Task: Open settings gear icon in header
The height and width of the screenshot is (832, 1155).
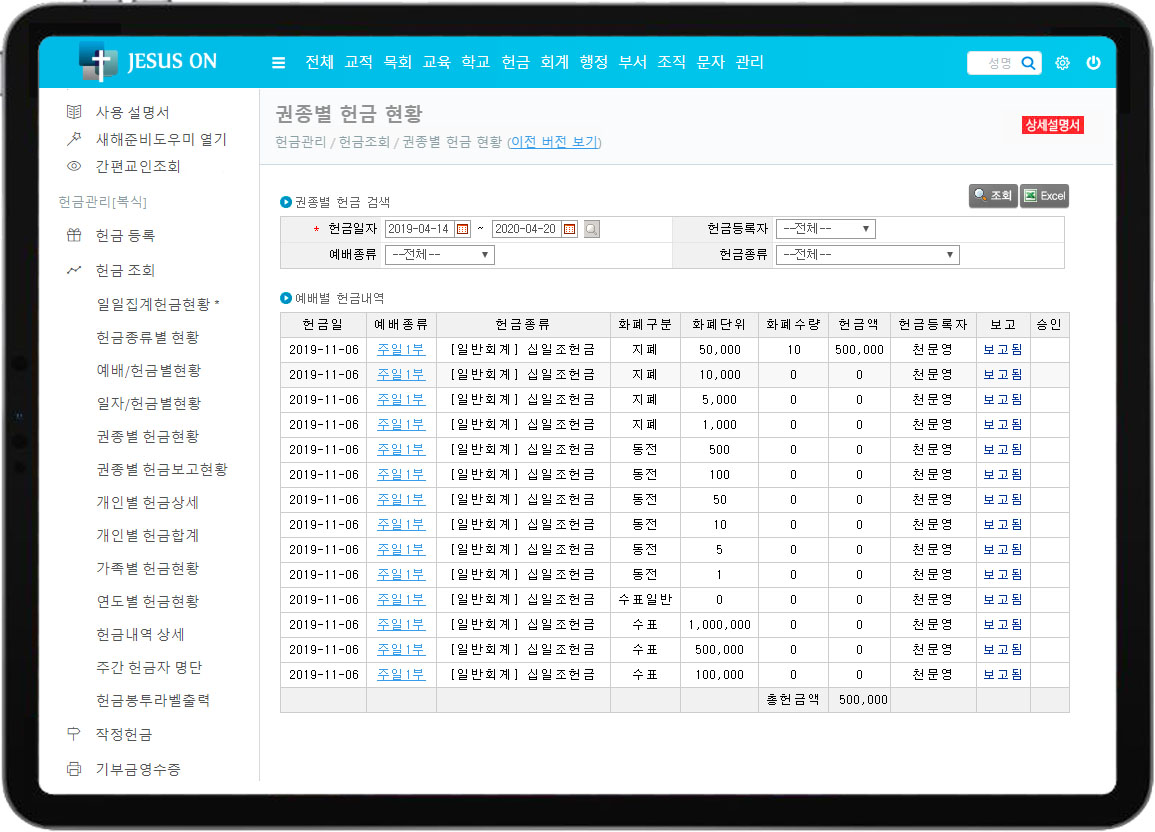Action: (1062, 63)
